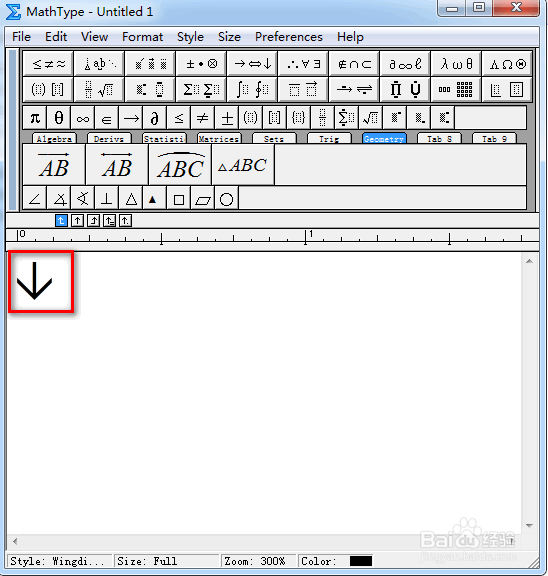
Task: Open the matrix templates palette
Action: (457, 89)
